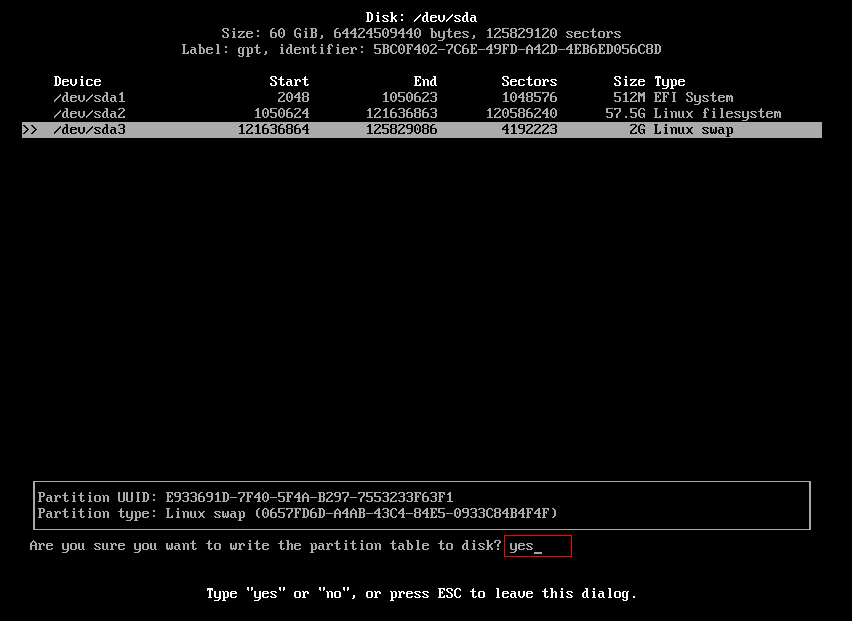Click the >> selection marker beside /dev/sda3
Viewport: 852px width, 621px height.
(30, 130)
